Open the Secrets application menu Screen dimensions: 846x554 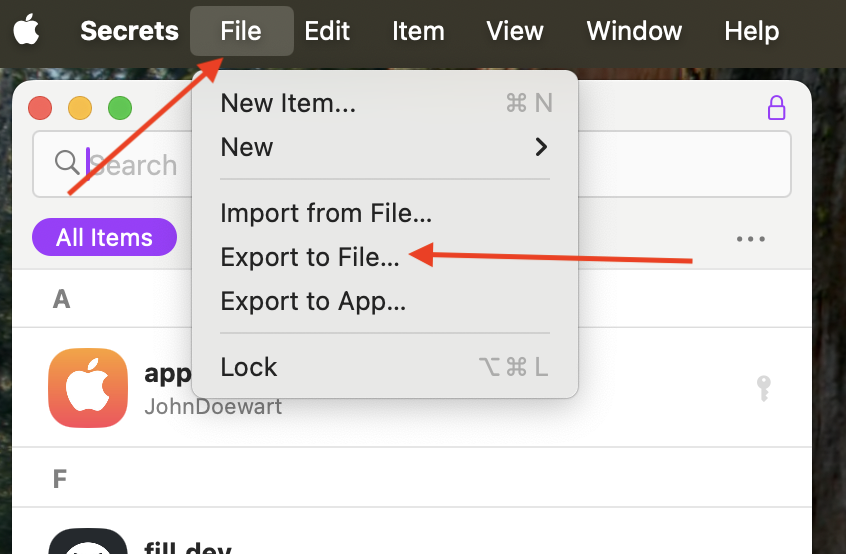click(129, 31)
